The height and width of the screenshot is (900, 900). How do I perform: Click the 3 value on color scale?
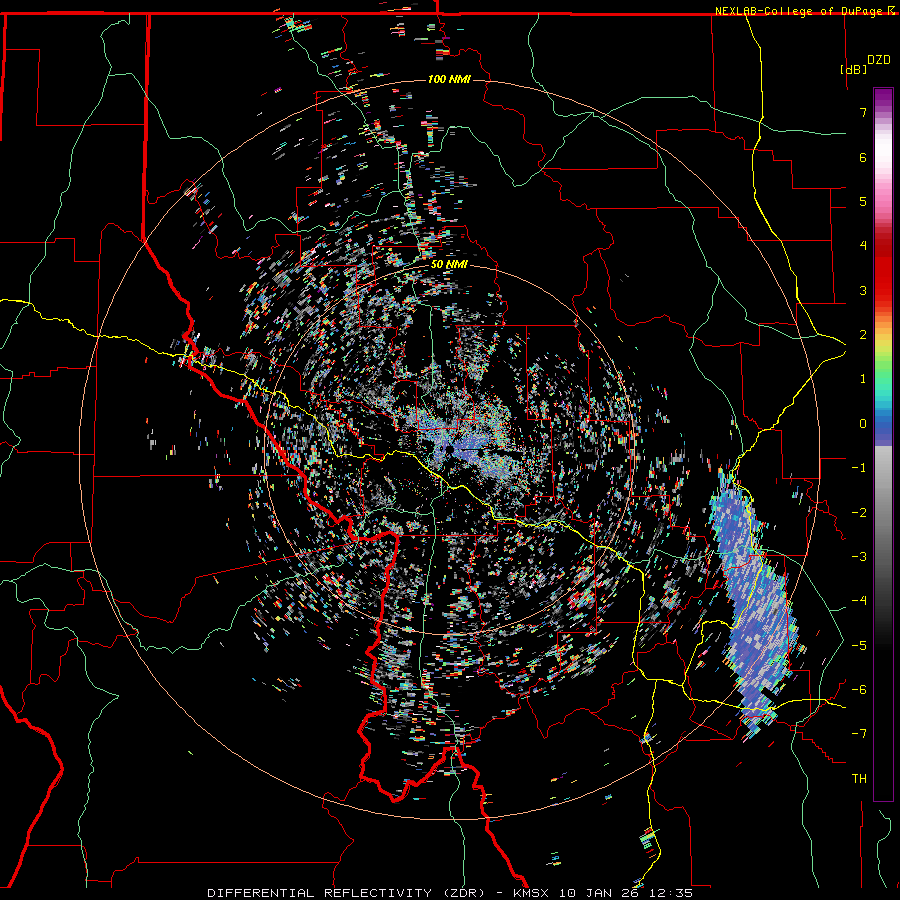tap(863, 290)
